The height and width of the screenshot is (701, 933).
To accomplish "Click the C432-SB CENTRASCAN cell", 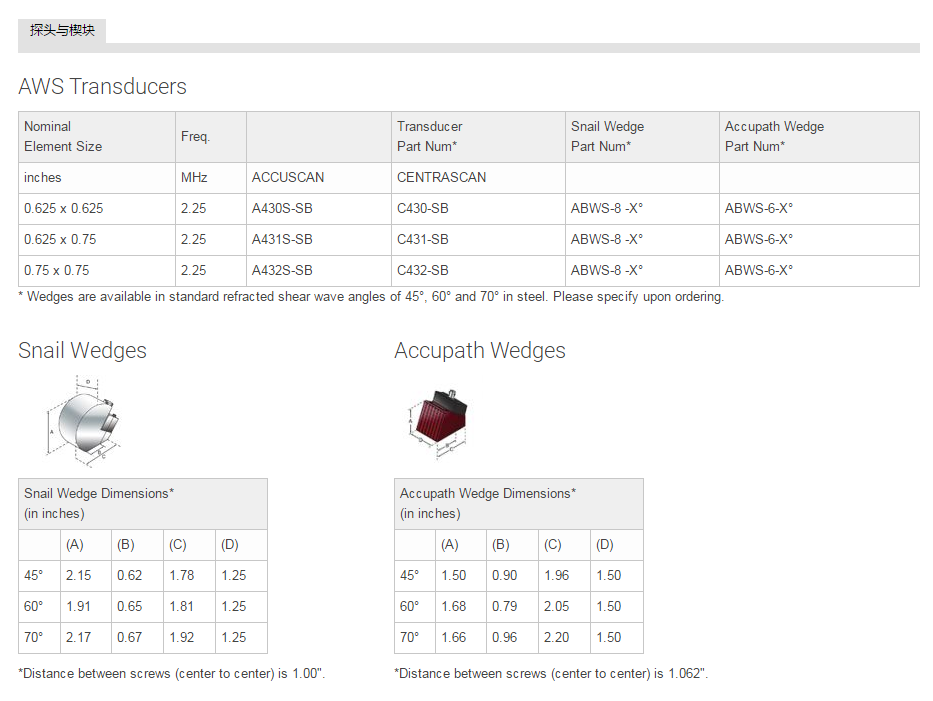I will 423,270.
